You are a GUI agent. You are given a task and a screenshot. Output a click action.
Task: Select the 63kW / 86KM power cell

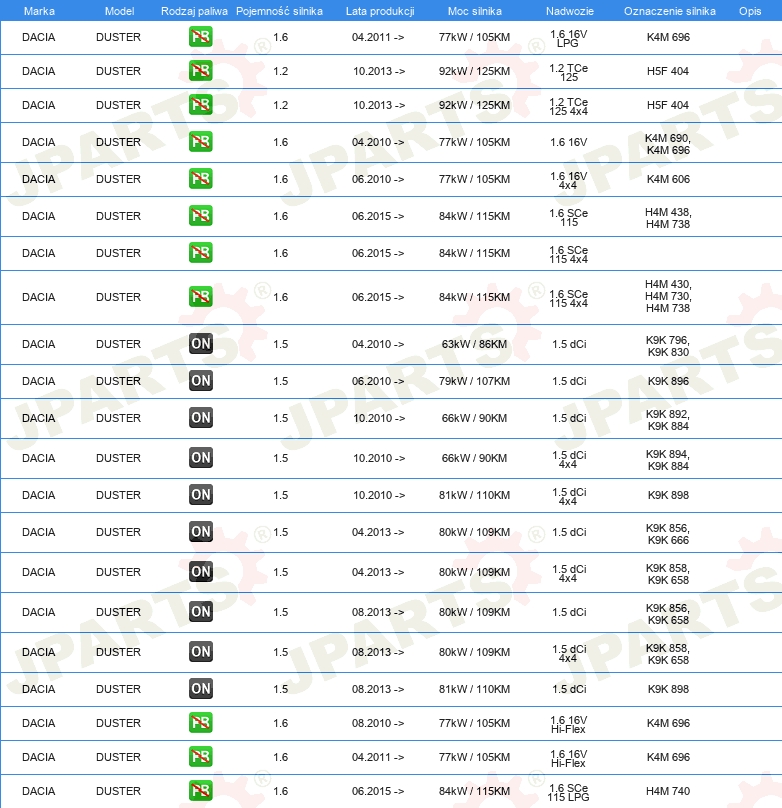(474, 344)
